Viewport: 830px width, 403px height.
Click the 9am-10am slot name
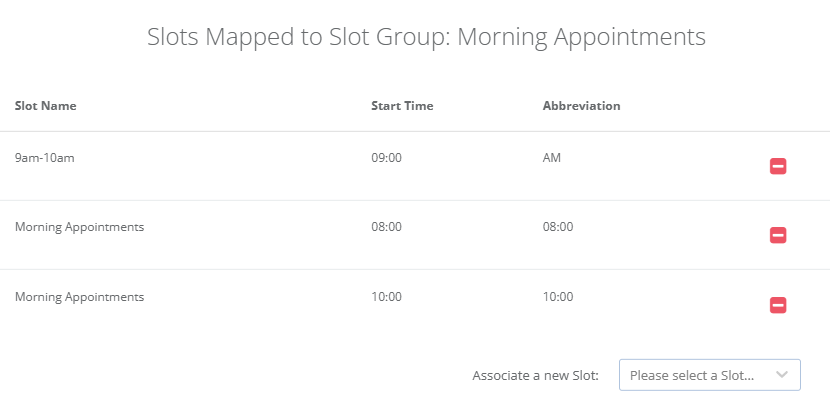[x=45, y=157]
